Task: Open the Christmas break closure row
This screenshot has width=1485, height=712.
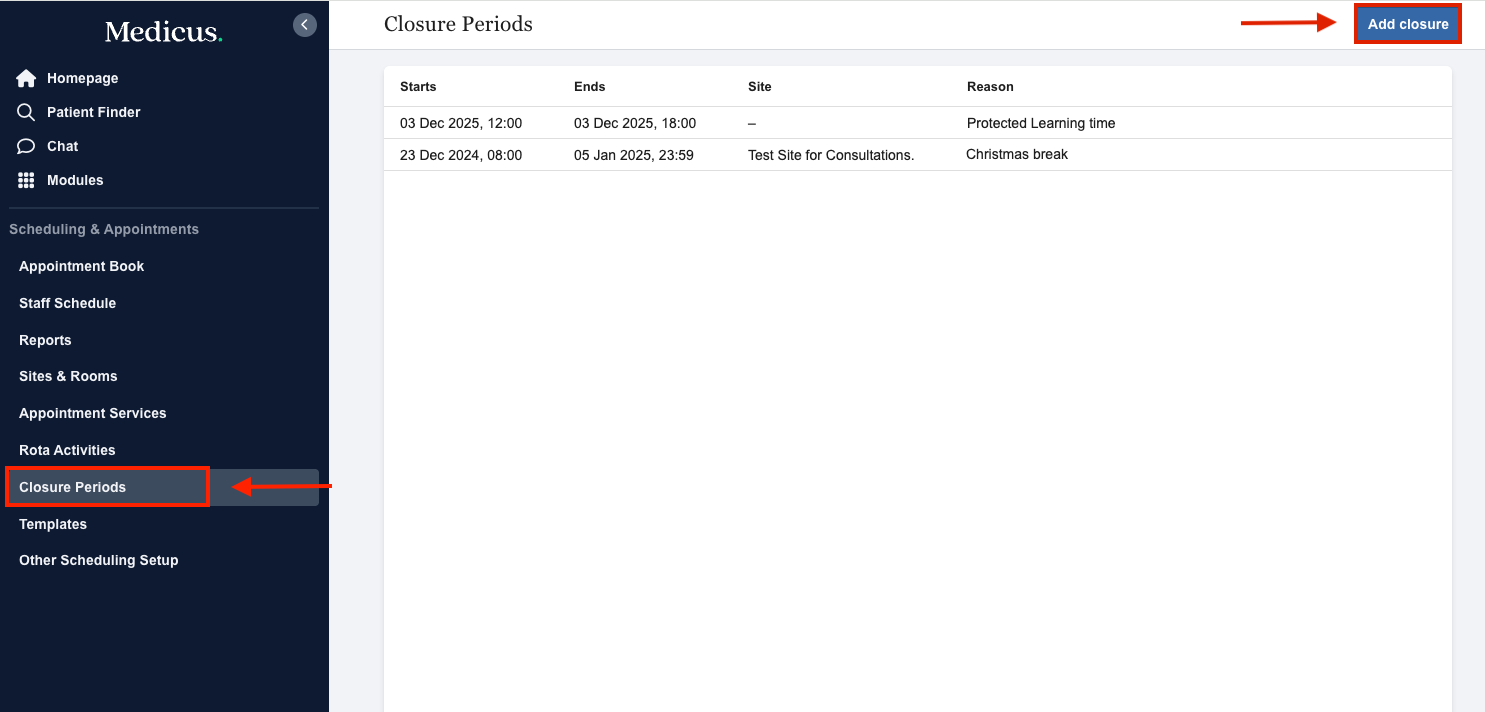Action: (1016, 155)
